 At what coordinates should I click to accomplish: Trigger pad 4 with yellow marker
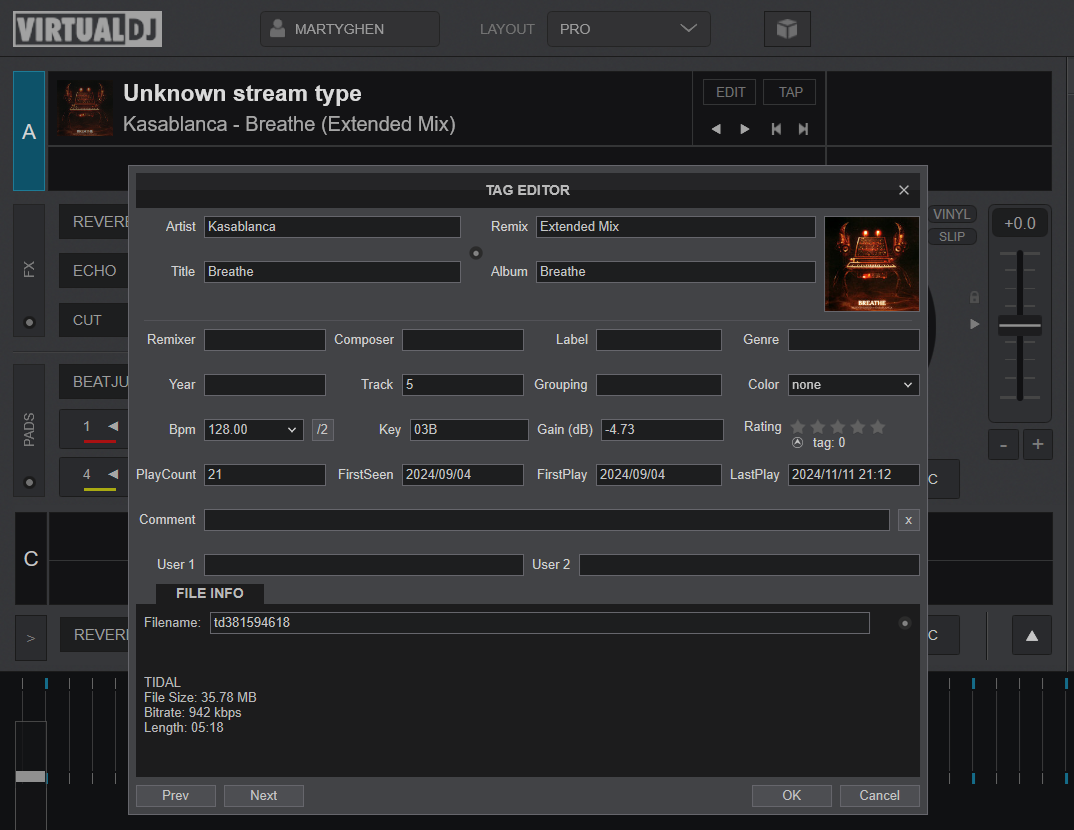94,477
